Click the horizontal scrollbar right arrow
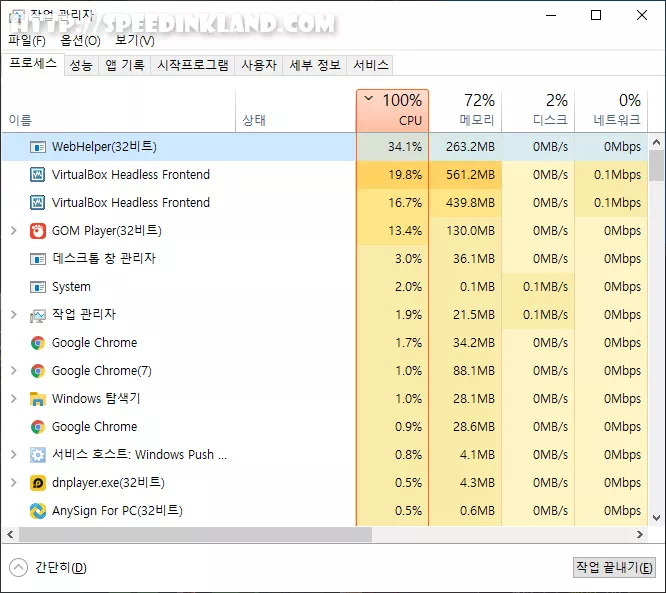The width and height of the screenshot is (666, 593). tap(640, 534)
